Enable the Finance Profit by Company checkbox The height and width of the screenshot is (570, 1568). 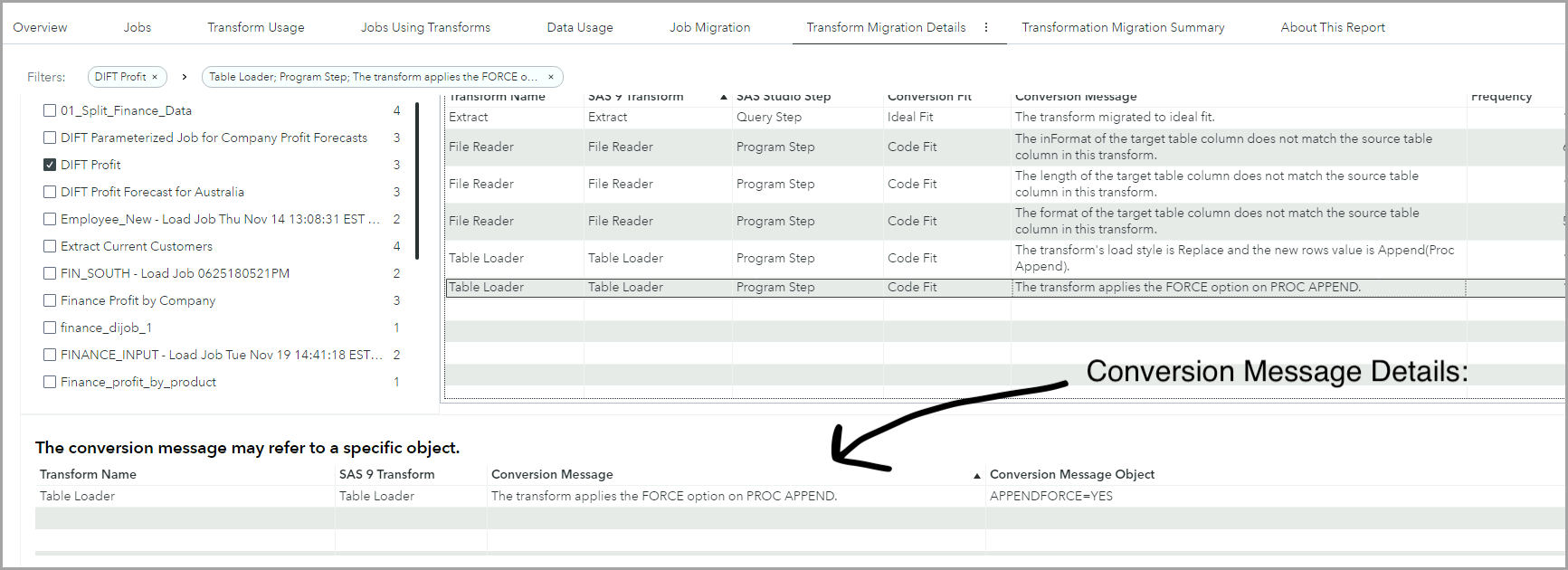(x=50, y=300)
